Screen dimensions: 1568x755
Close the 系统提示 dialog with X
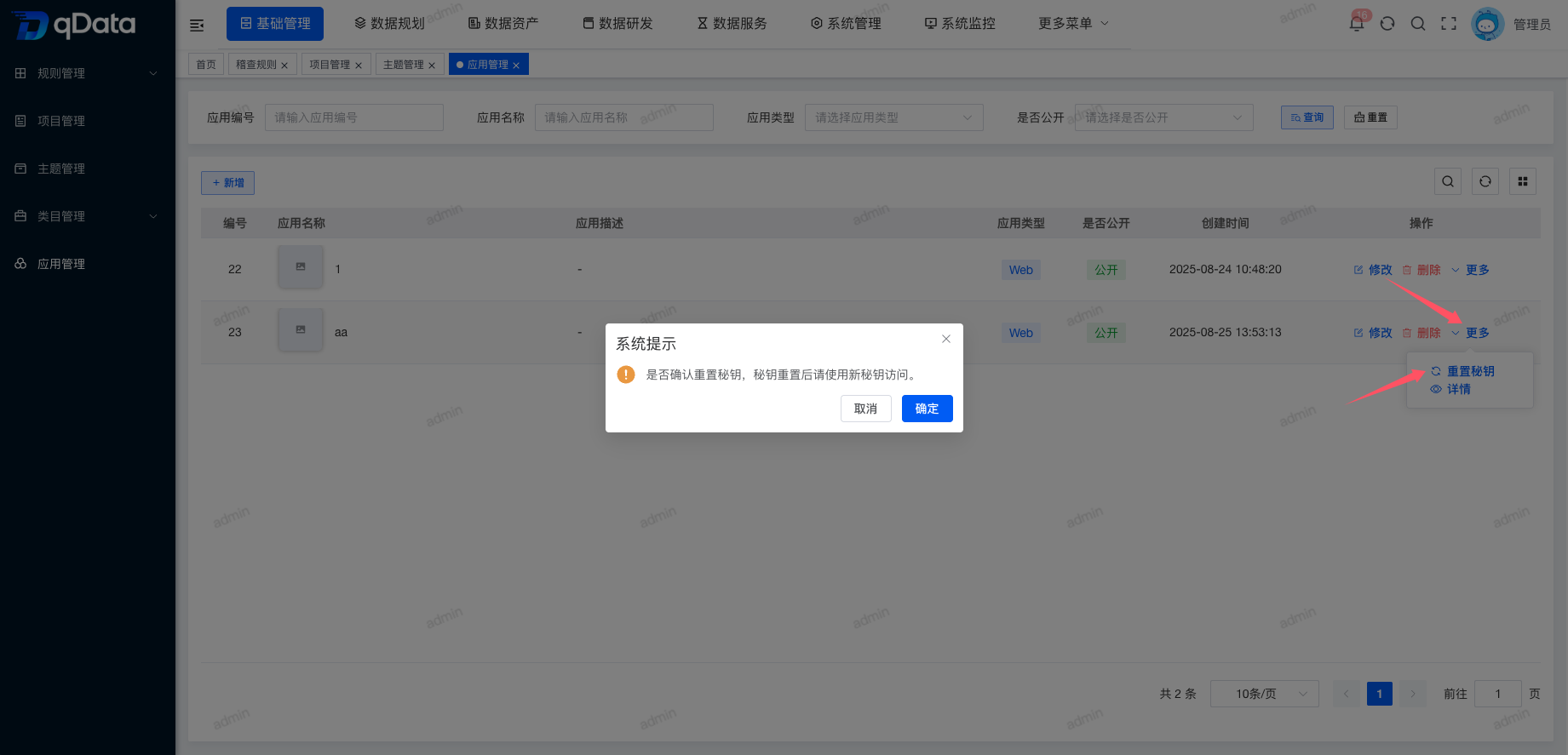click(946, 339)
